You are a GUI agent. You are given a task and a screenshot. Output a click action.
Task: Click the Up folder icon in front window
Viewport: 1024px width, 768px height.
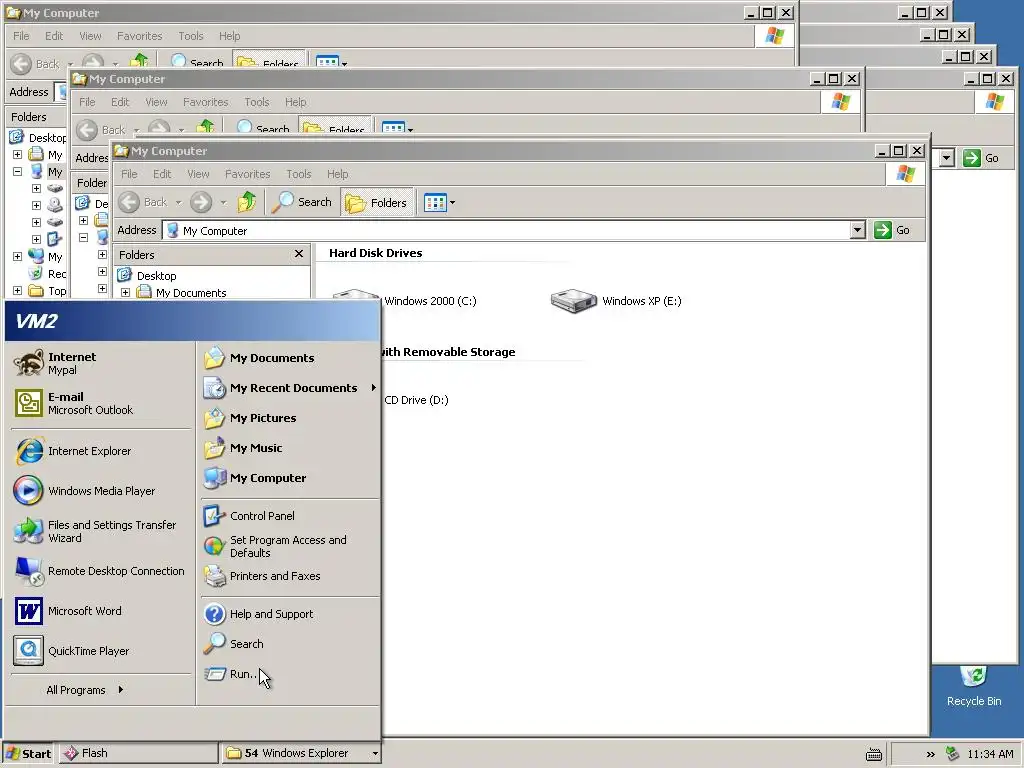pyautogui.click(x=247, y=202)
